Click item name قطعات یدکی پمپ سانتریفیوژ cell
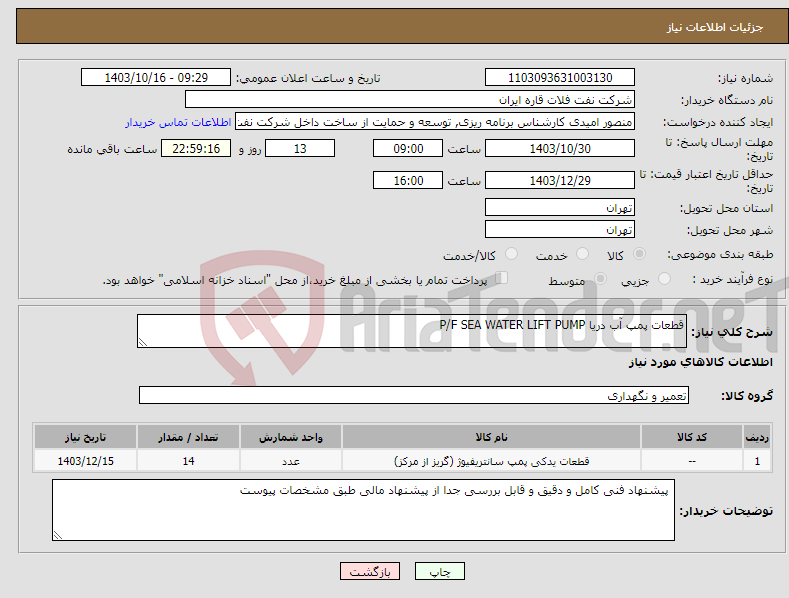 491,461
